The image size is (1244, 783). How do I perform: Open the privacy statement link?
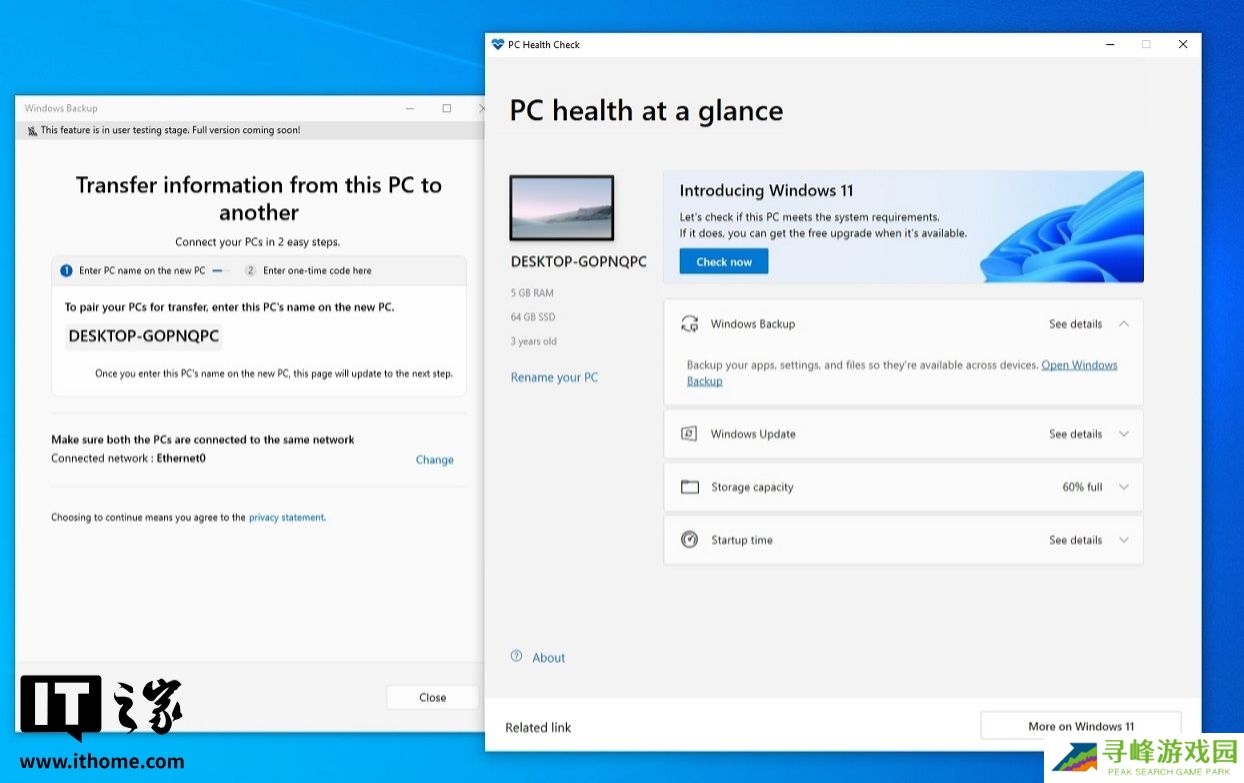(x=286, y=518)
